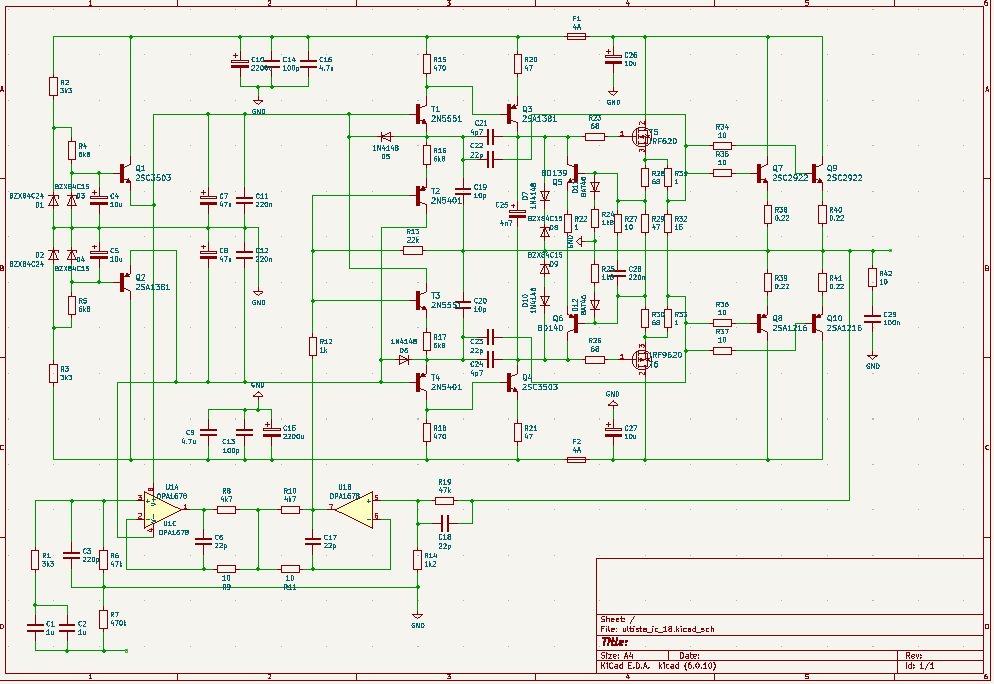
Task: Click resistor R8 4k7
Action: (226, 509)
